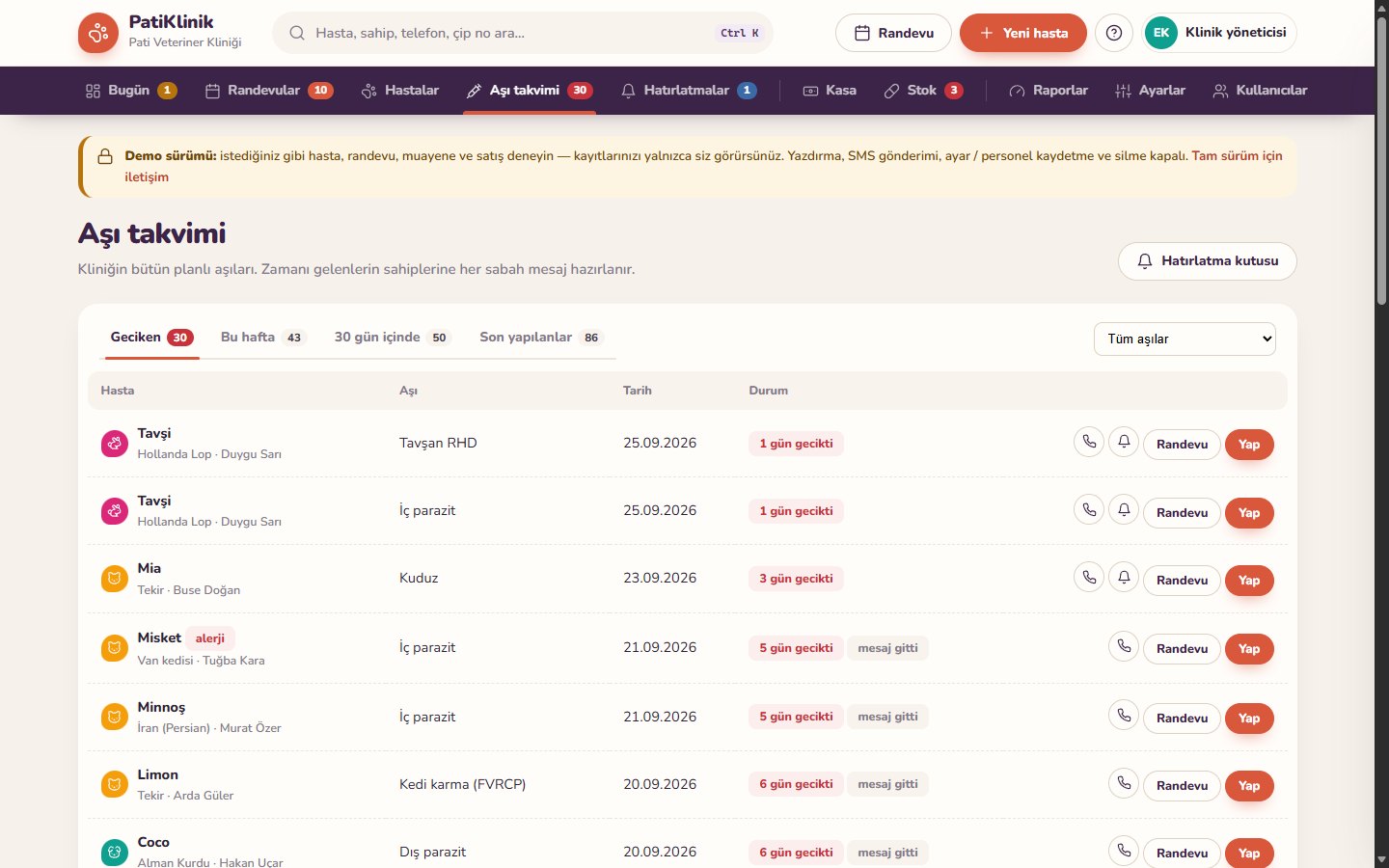The width and height of the screenshot is (1389, 868).
Task: Click phone icon in Minnoş's row
Action: (1124, 716)
